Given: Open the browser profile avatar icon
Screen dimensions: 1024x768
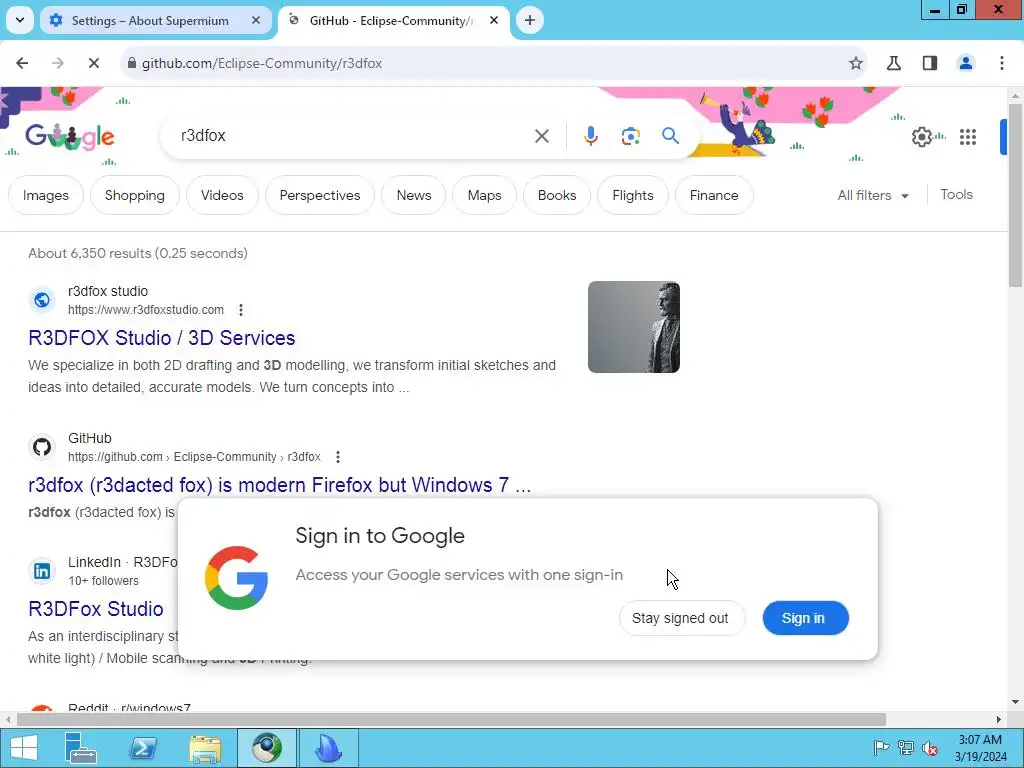Looking at the screenshot, I should (965, 63).
